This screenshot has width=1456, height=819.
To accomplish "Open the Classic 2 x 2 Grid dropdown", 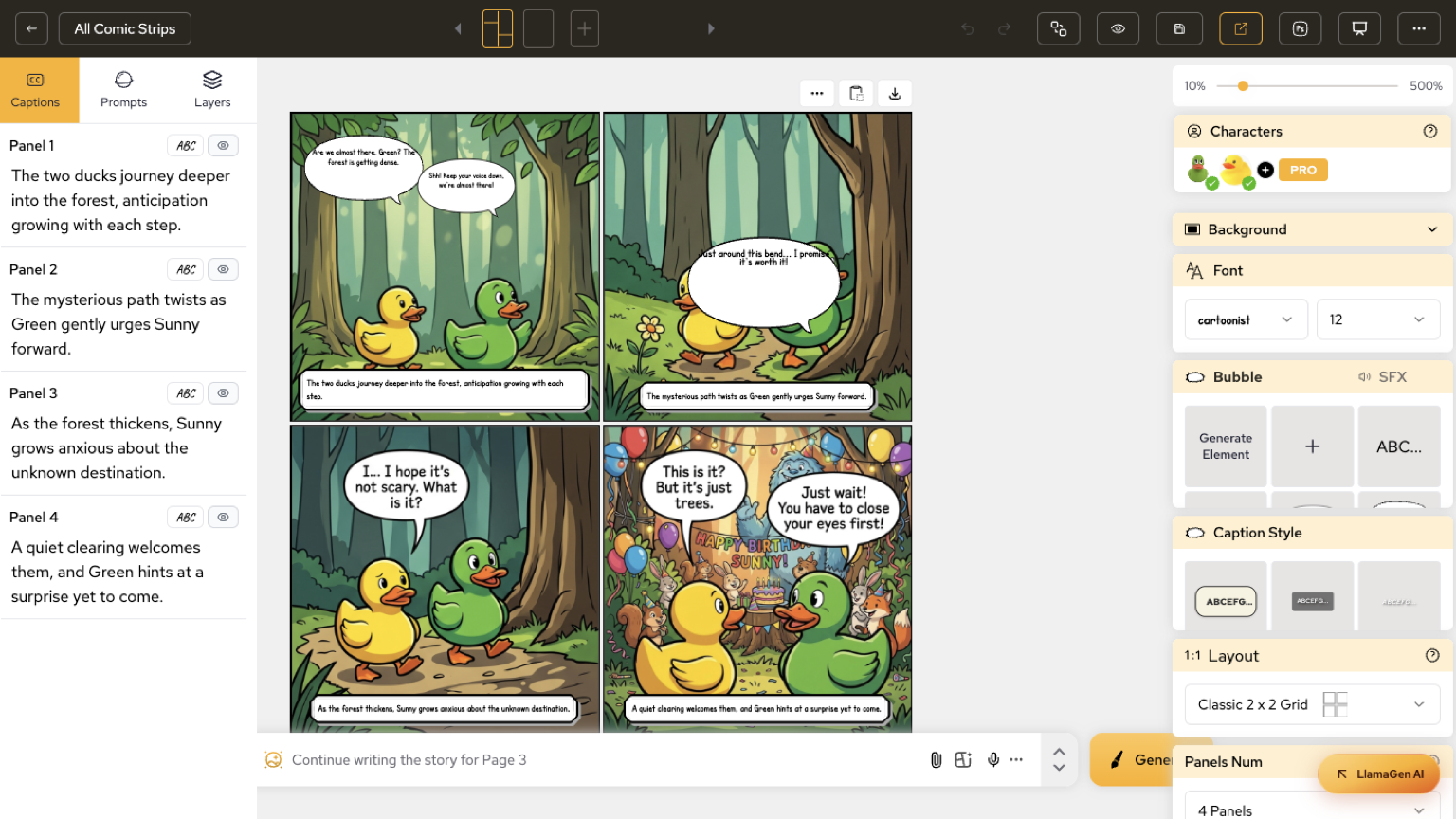I will [x=1312, y=704].
